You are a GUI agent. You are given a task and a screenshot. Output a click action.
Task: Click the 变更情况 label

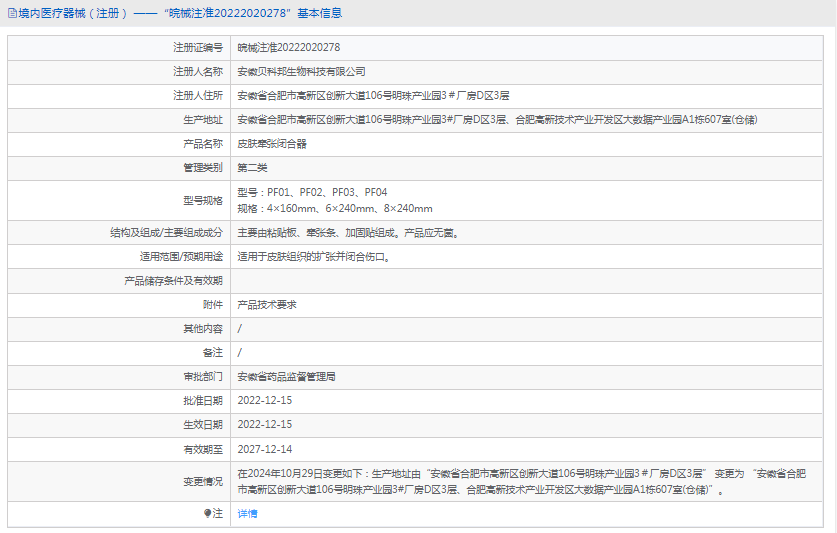coord(203,482)
